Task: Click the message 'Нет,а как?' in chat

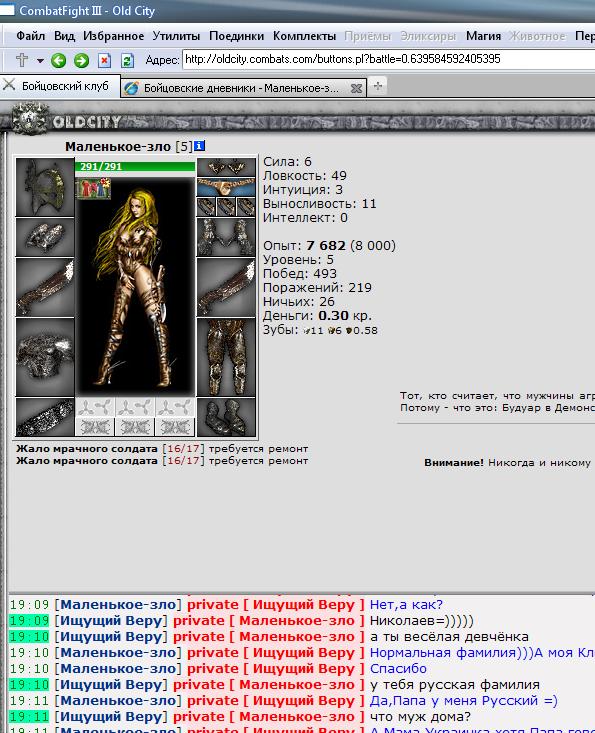Action: pos(406,604)
